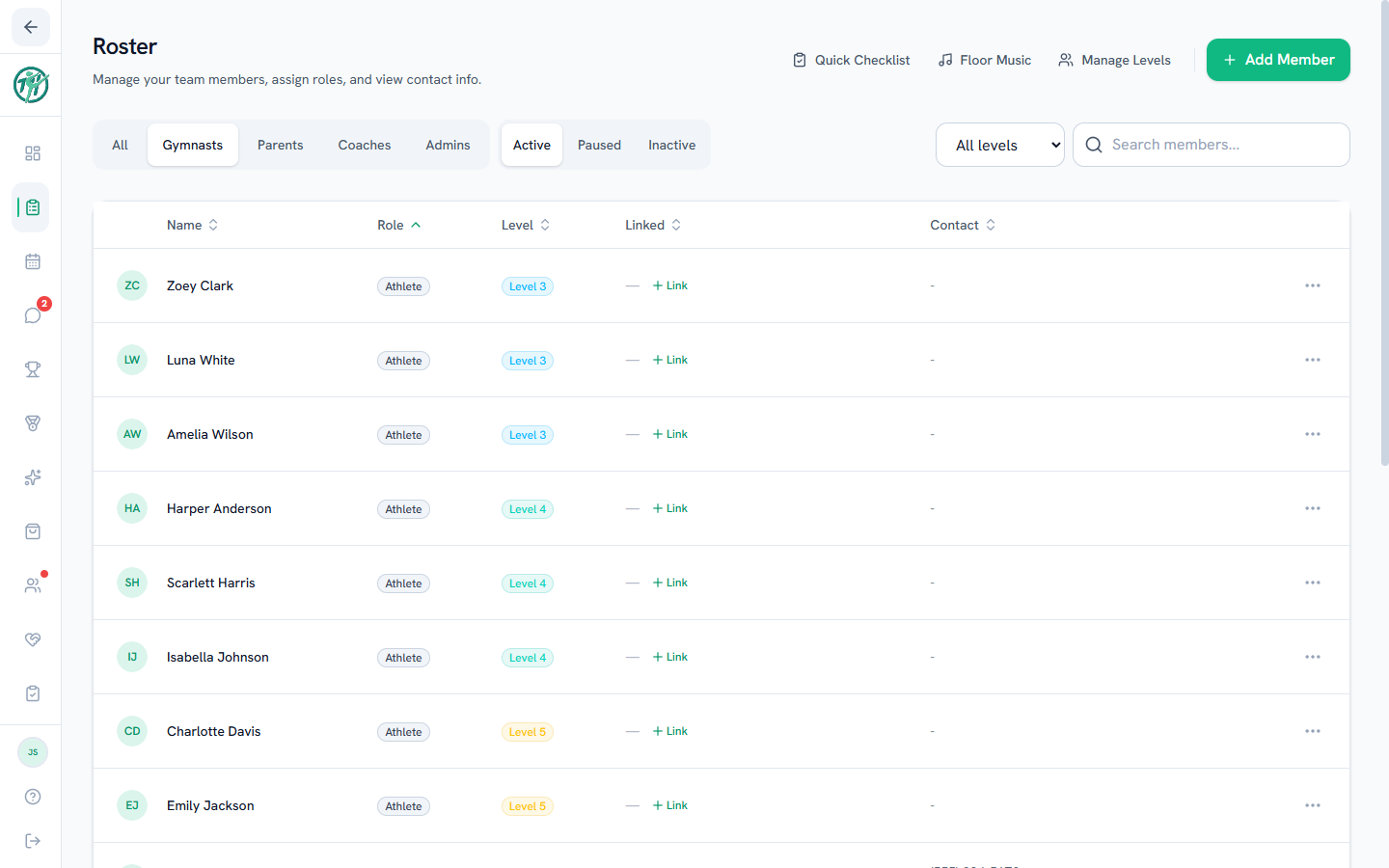Open row actions menu for Harper Anderson
Screen dimensions: 1389x868
coord(1313,508)
